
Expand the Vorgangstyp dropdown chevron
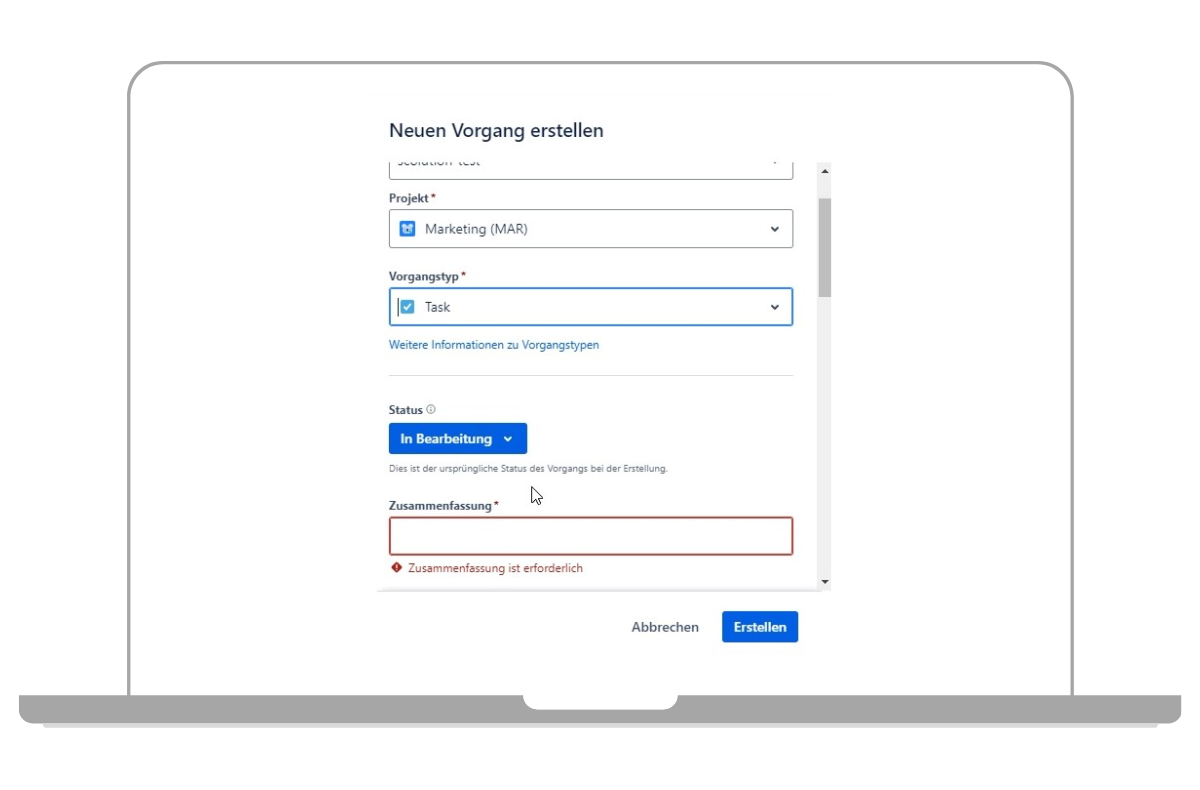775,306
